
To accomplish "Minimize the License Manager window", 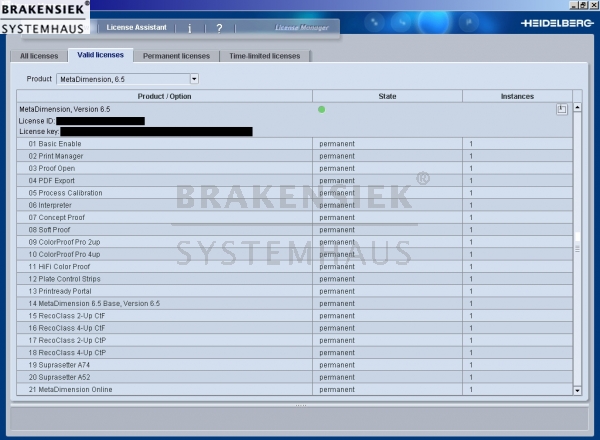I will click(573, 5).
